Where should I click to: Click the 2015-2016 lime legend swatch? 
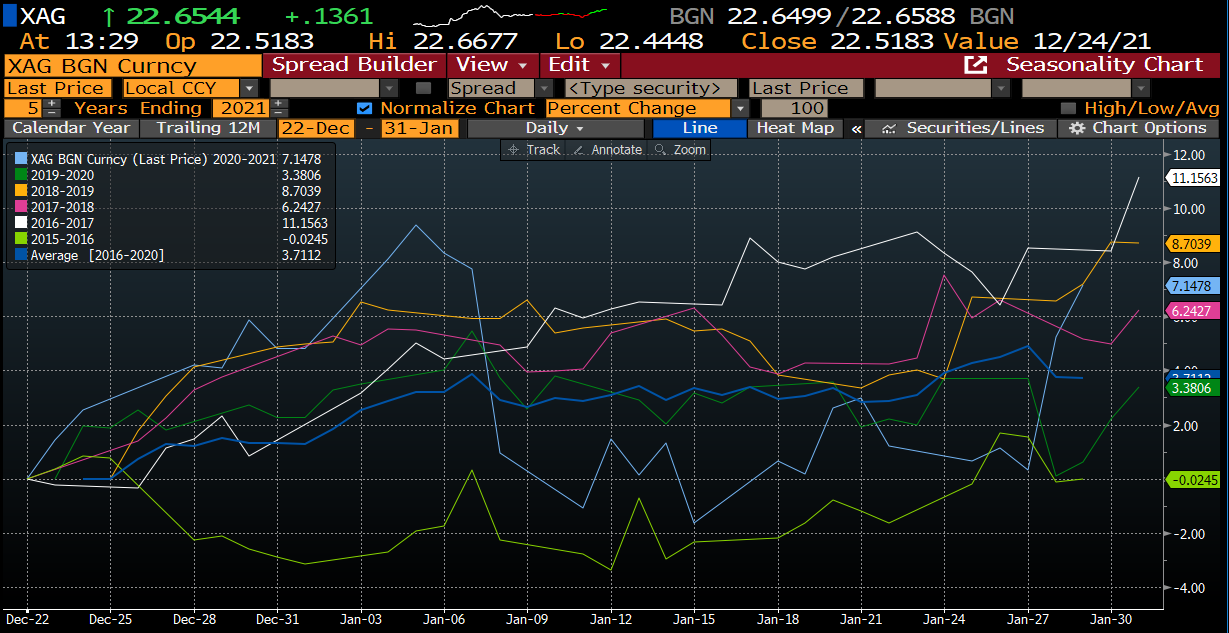(x=23, y=239)
